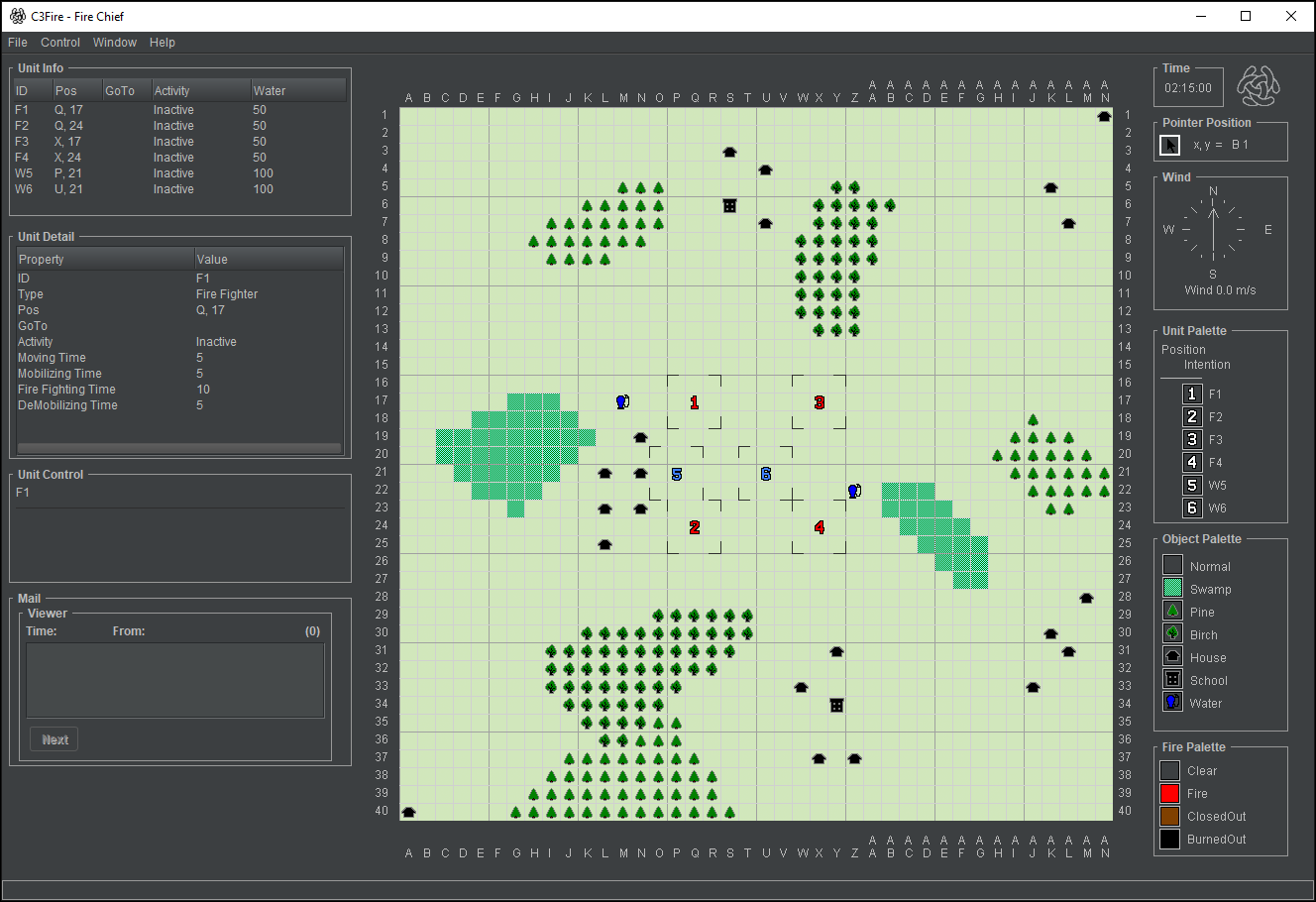Choose the Water object icon
This screenshot has height=902, width=1316.
pyautogui.click(x=1172, y=702)
